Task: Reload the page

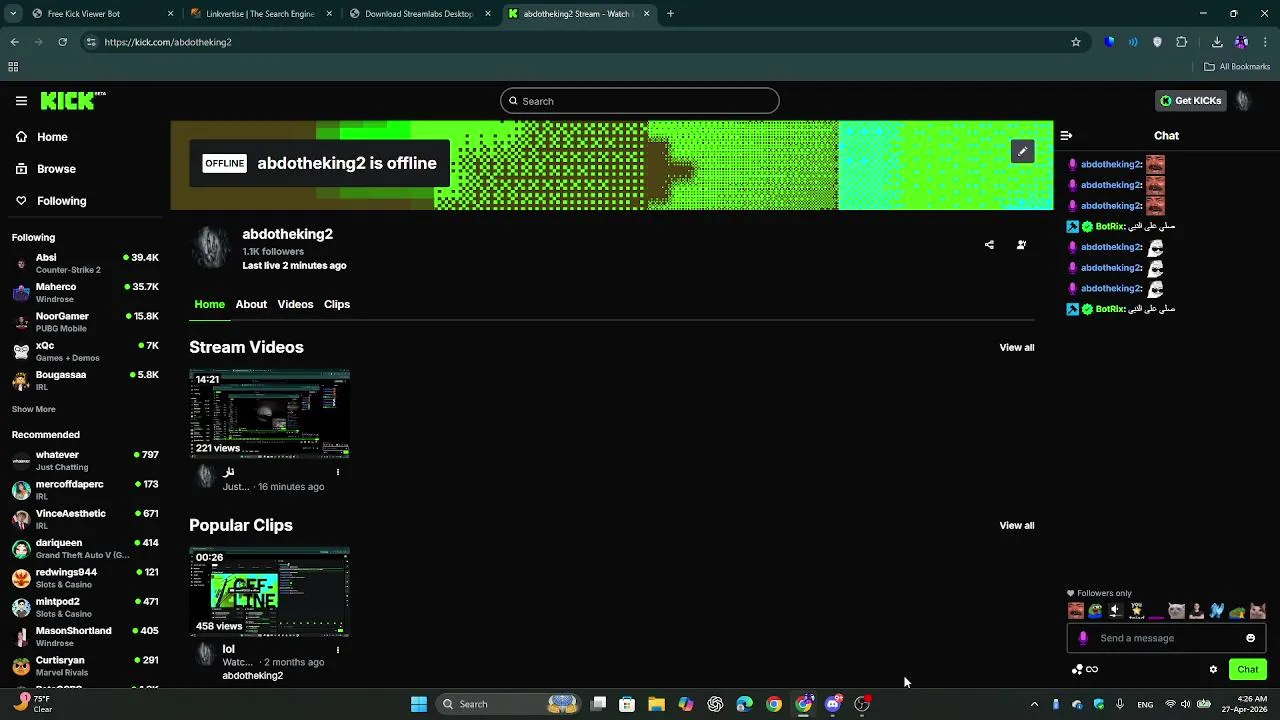Action: click(x=62, y=42)
